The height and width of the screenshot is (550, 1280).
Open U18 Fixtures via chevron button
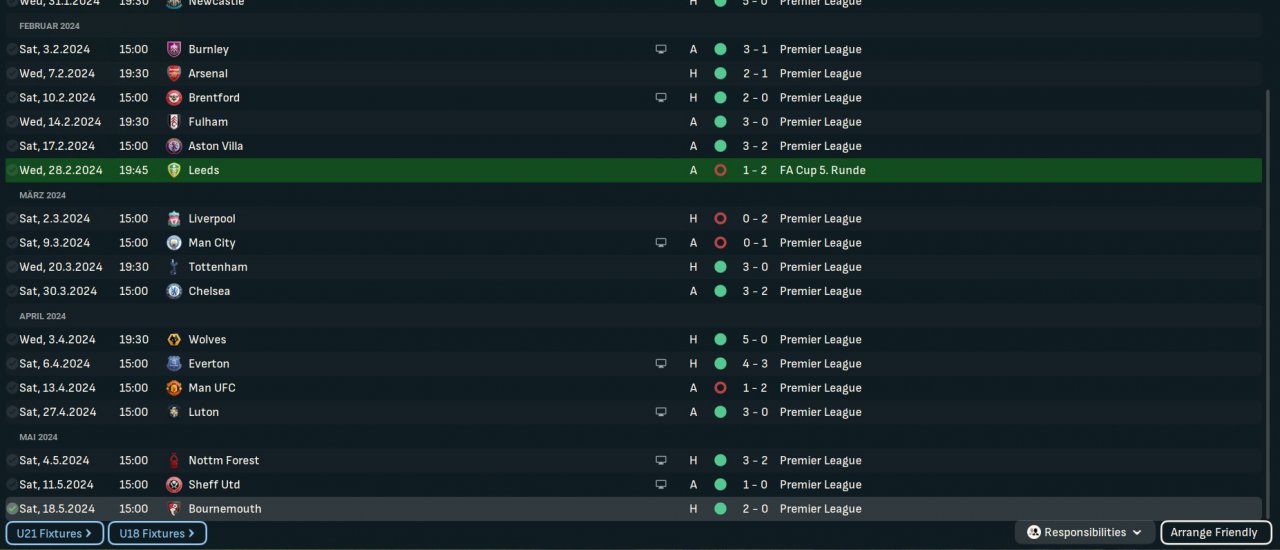pos(157,533)
